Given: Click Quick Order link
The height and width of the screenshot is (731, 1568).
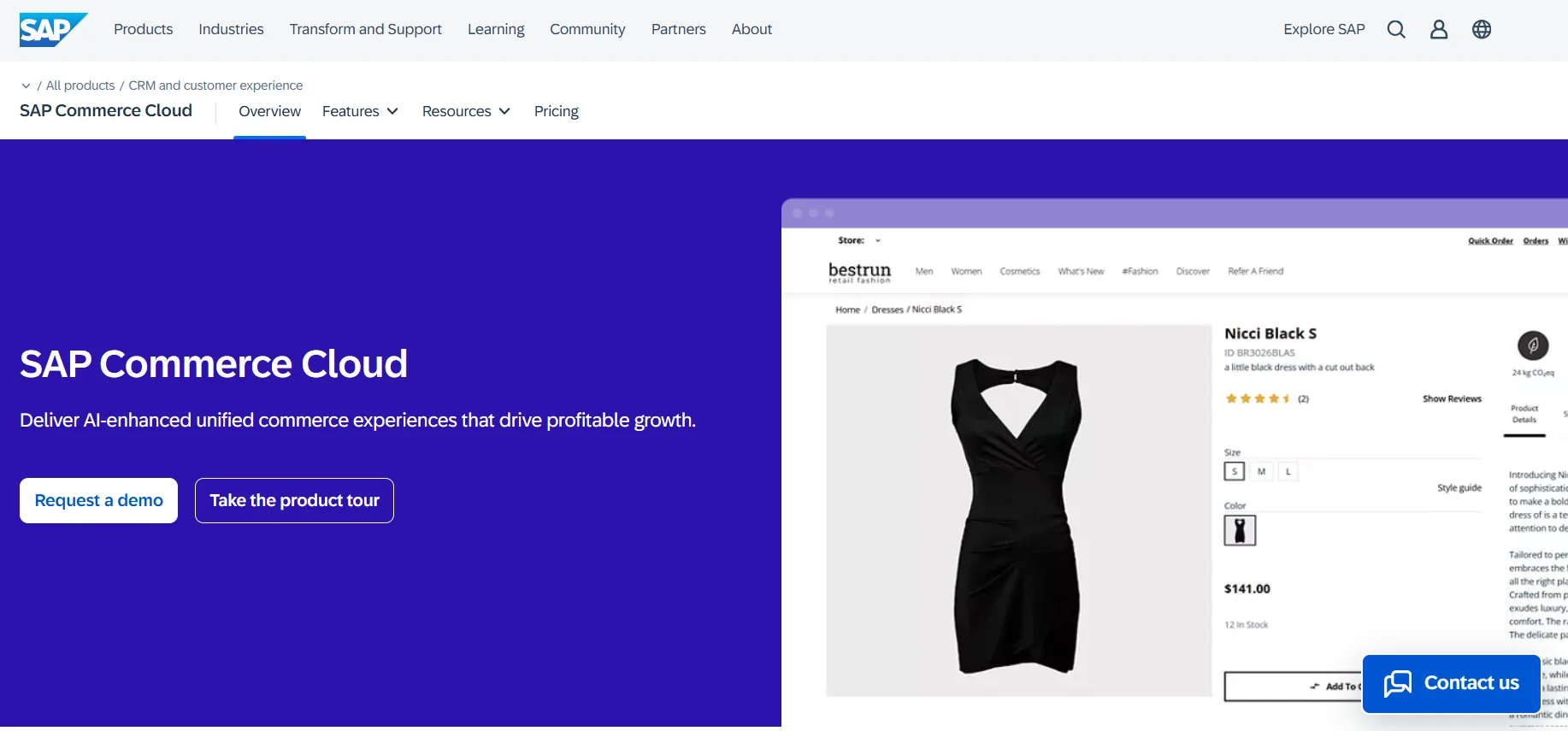Looking at the screenshot, I should click(1490, 241).
